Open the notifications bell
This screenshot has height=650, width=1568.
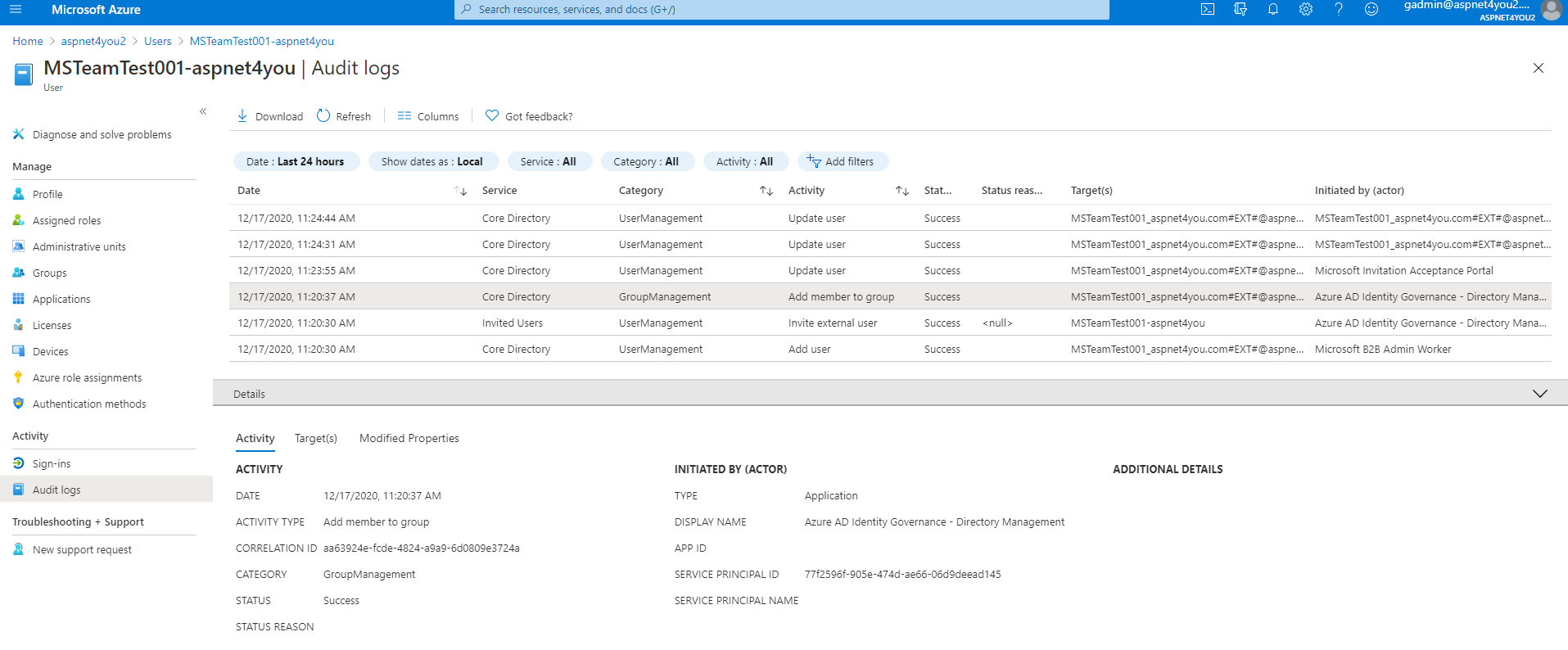point(1273,10)
